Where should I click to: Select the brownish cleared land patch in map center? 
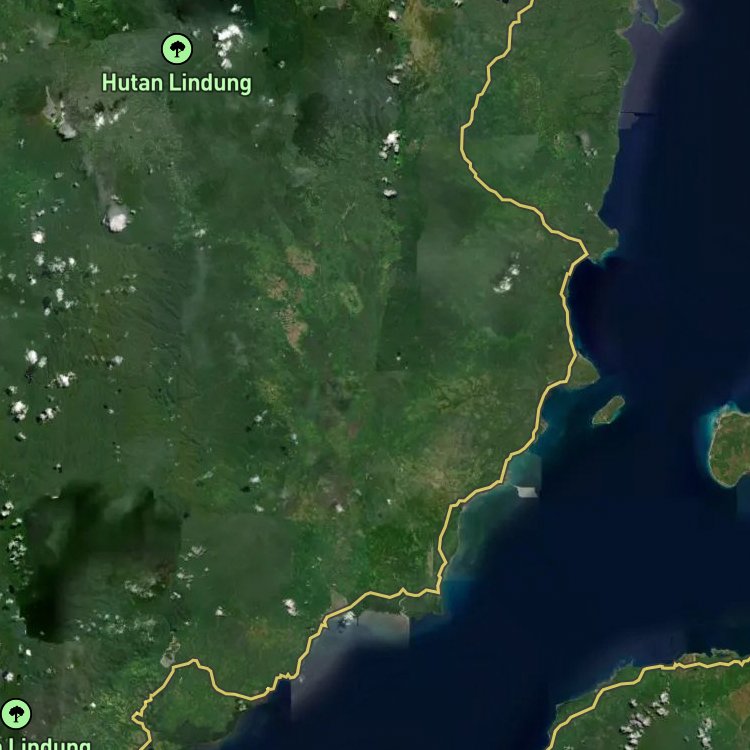click(x=300, y=262)
